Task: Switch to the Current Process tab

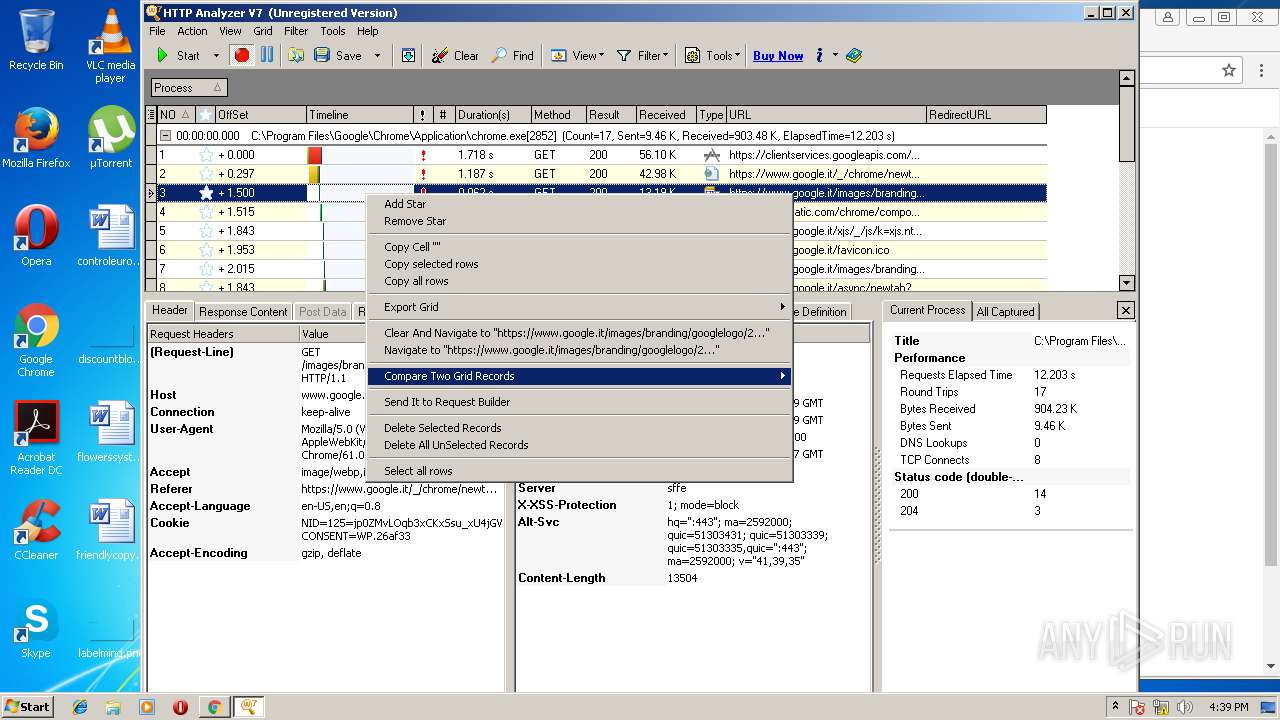Action: pos(927,311)
